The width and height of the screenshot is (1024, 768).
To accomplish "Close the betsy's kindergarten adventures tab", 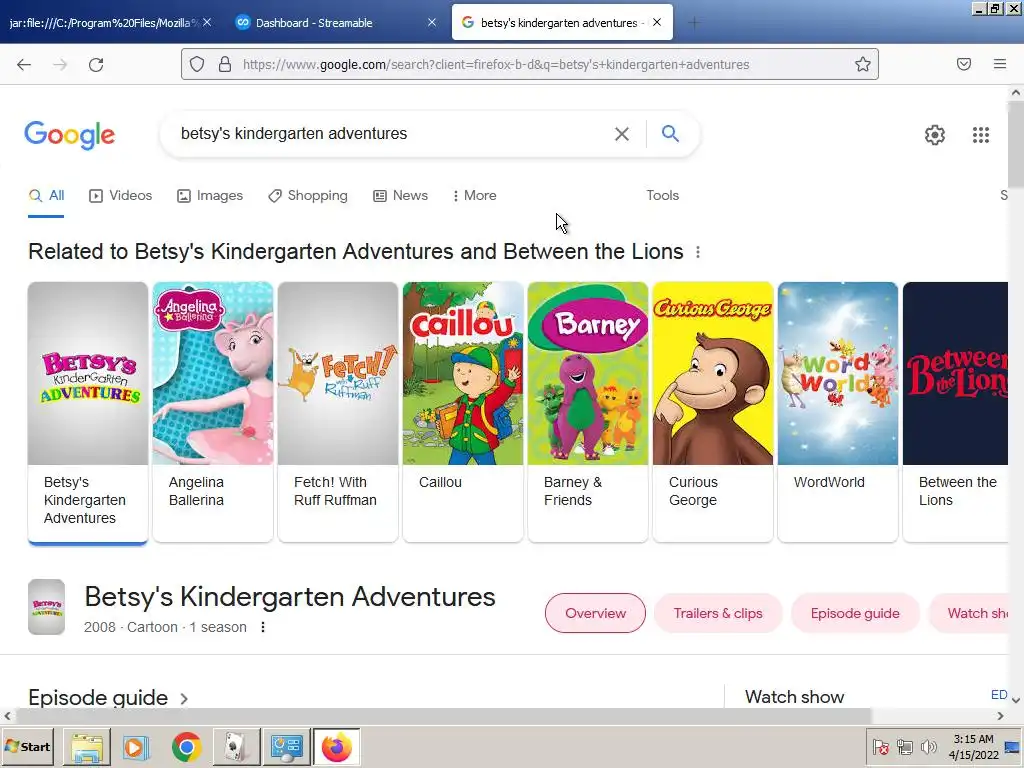I will click(x=657, y=22).
